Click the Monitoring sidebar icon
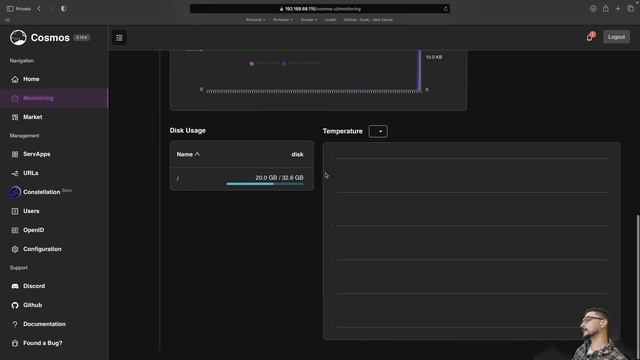 coord(15,98)
